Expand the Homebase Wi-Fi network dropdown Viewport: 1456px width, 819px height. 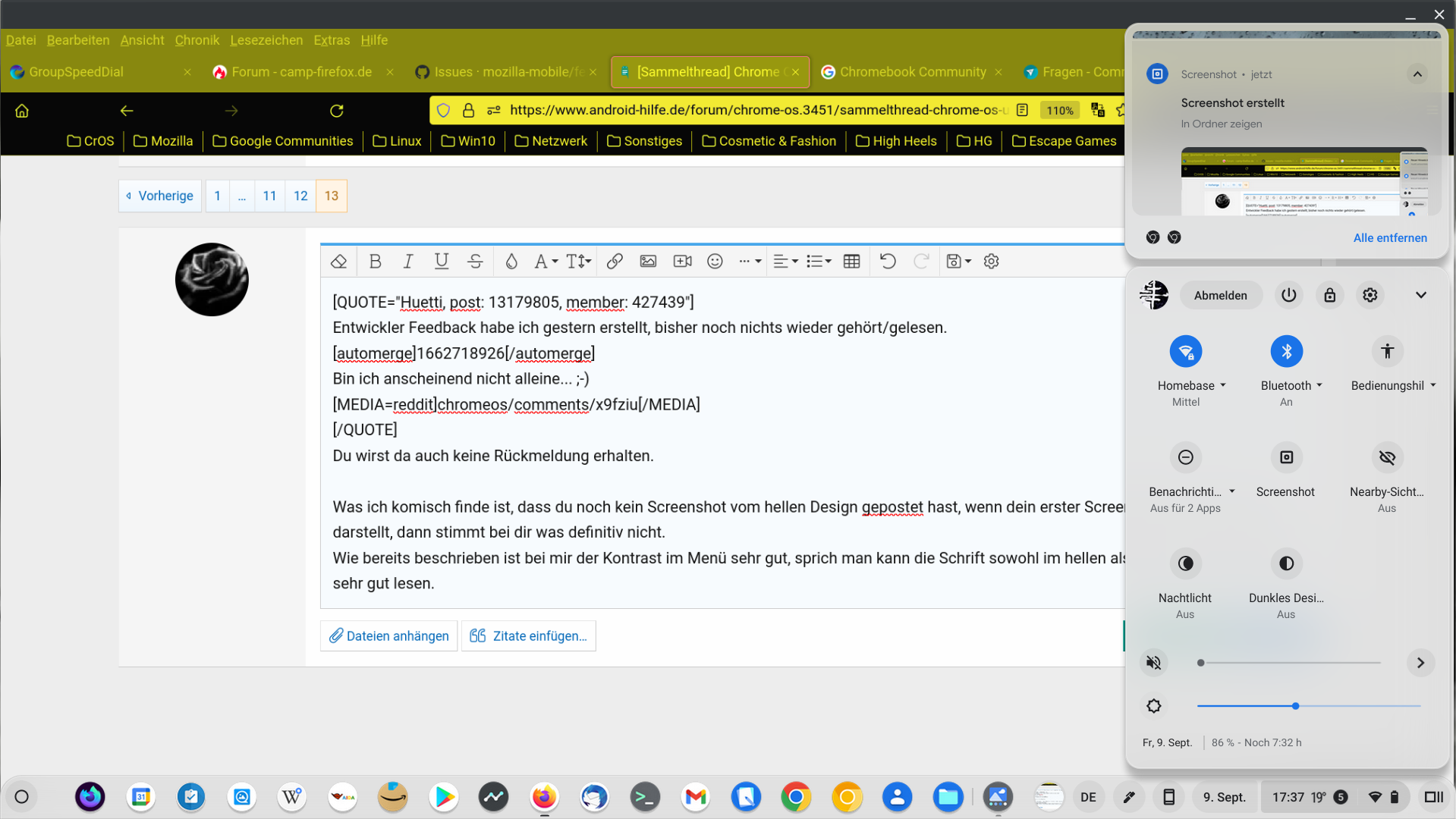[1223, 386]
